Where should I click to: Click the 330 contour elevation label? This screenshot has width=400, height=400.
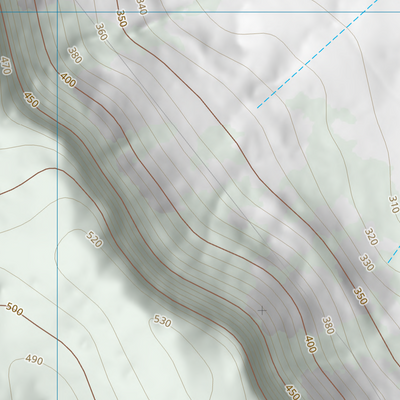tap(367, 263)
